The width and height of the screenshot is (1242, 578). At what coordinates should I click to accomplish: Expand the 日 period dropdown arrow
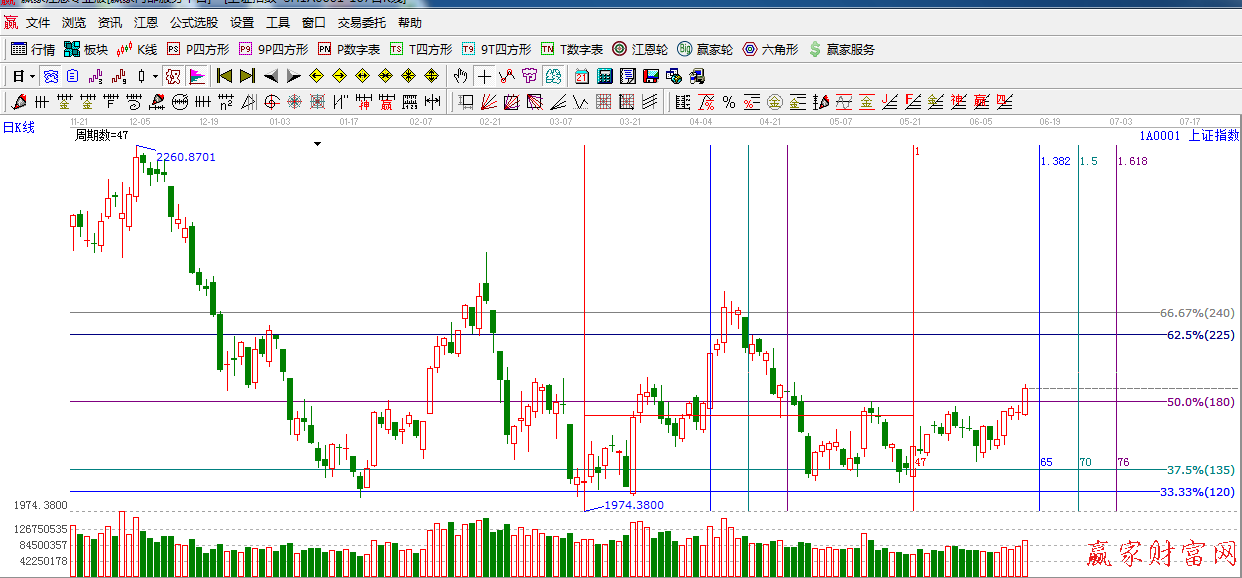[x=32, y=76]
